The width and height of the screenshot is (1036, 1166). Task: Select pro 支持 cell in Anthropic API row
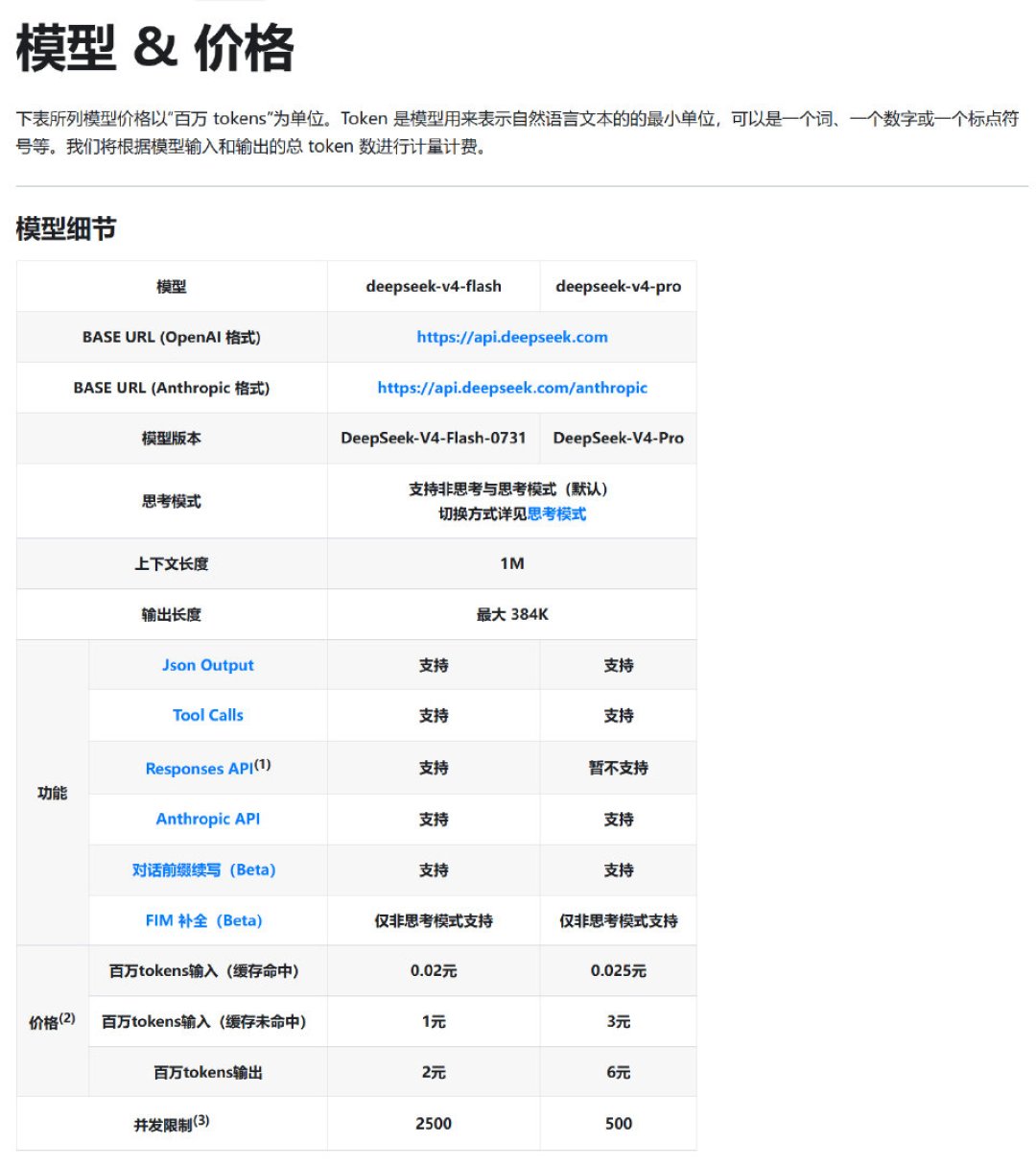point(619,820)
